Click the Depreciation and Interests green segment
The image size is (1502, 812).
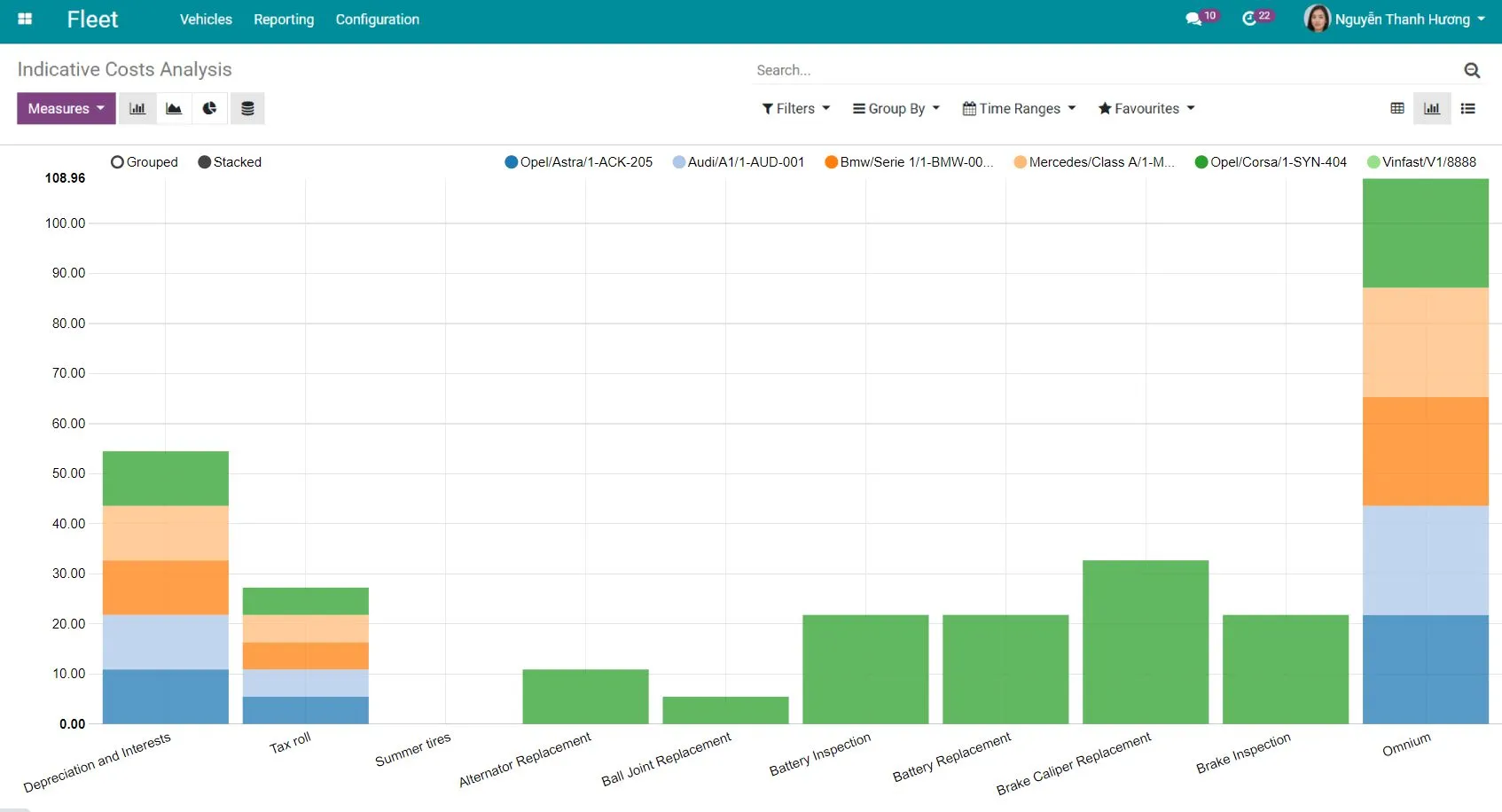pos(166,479)
